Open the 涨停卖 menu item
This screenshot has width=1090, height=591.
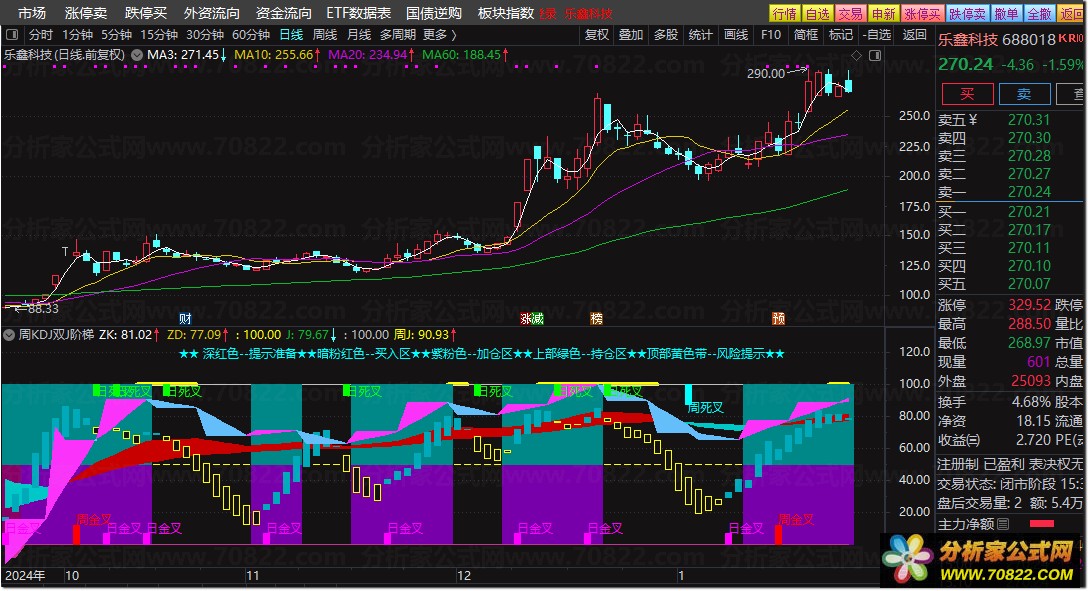pyautogui.click(x=86, y=13)
